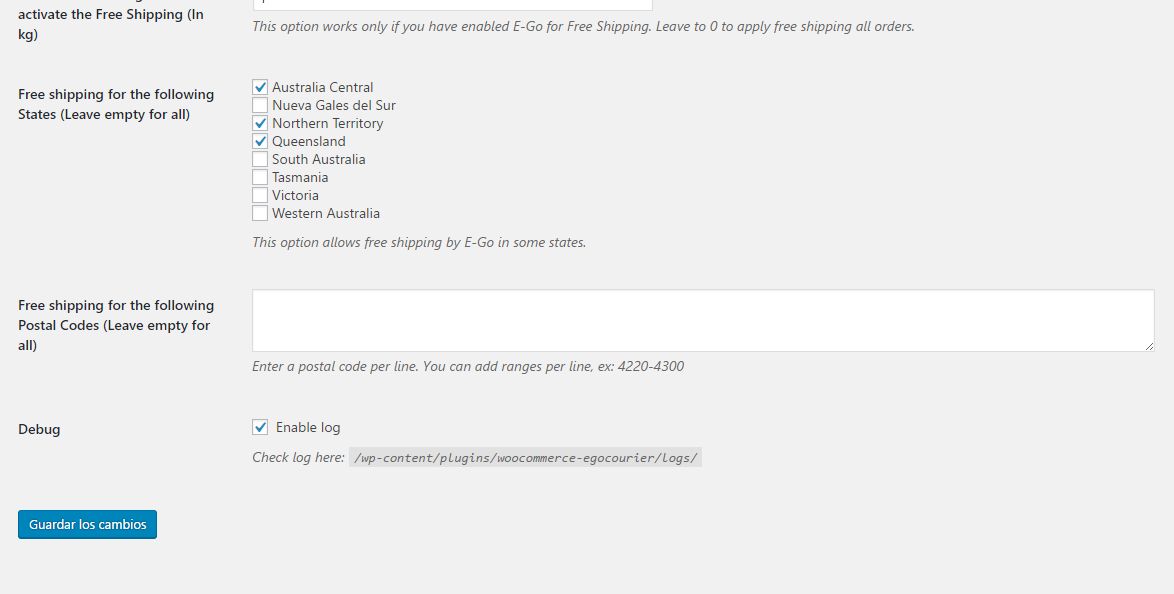Image resolution: width=1174 pixels, height=594 pixels.
Task: Click the Free shipping States heading label
Action: [116, 104]
